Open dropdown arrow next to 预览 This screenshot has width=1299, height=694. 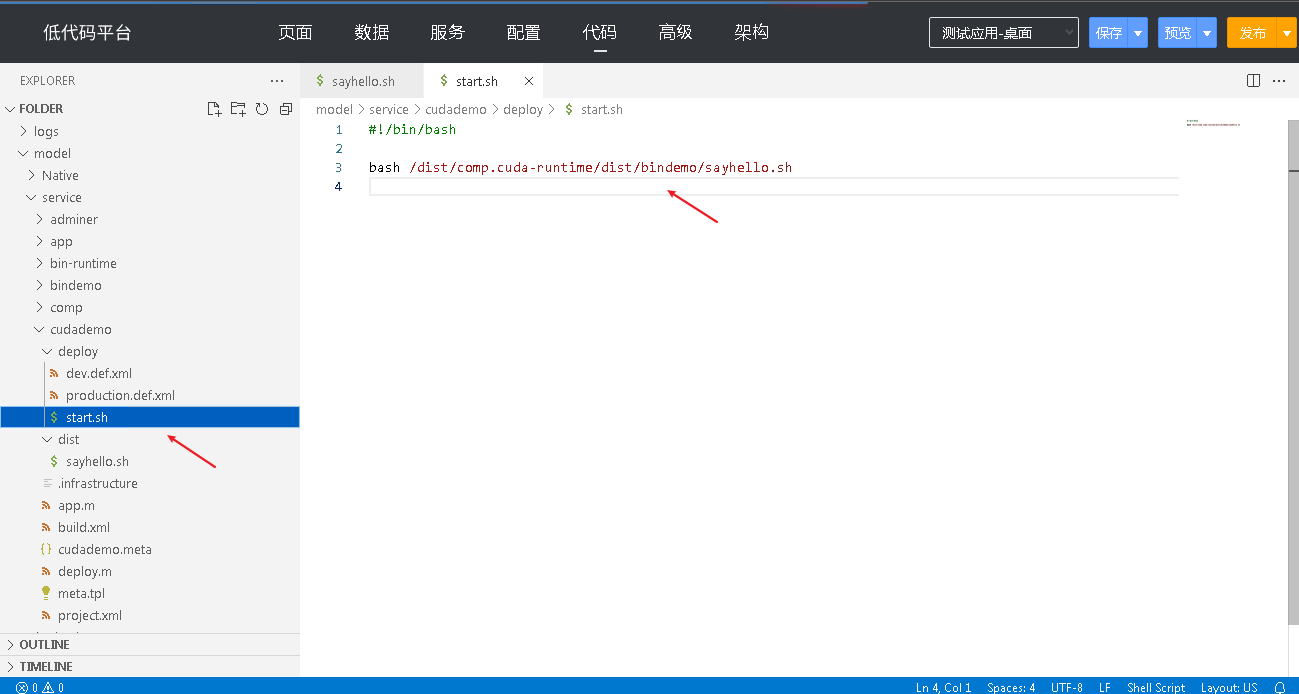(x=1207, y=33)
